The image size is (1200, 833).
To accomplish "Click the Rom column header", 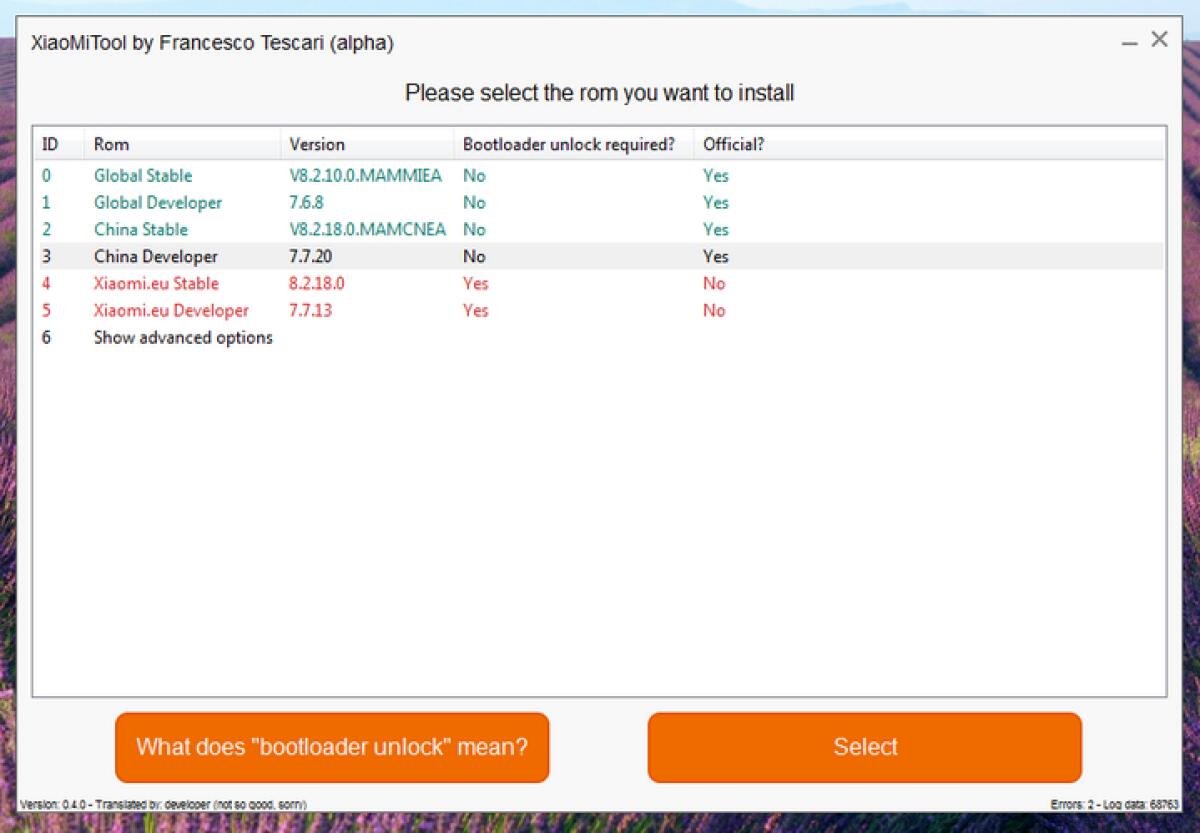I will click(x=110, y=144).
